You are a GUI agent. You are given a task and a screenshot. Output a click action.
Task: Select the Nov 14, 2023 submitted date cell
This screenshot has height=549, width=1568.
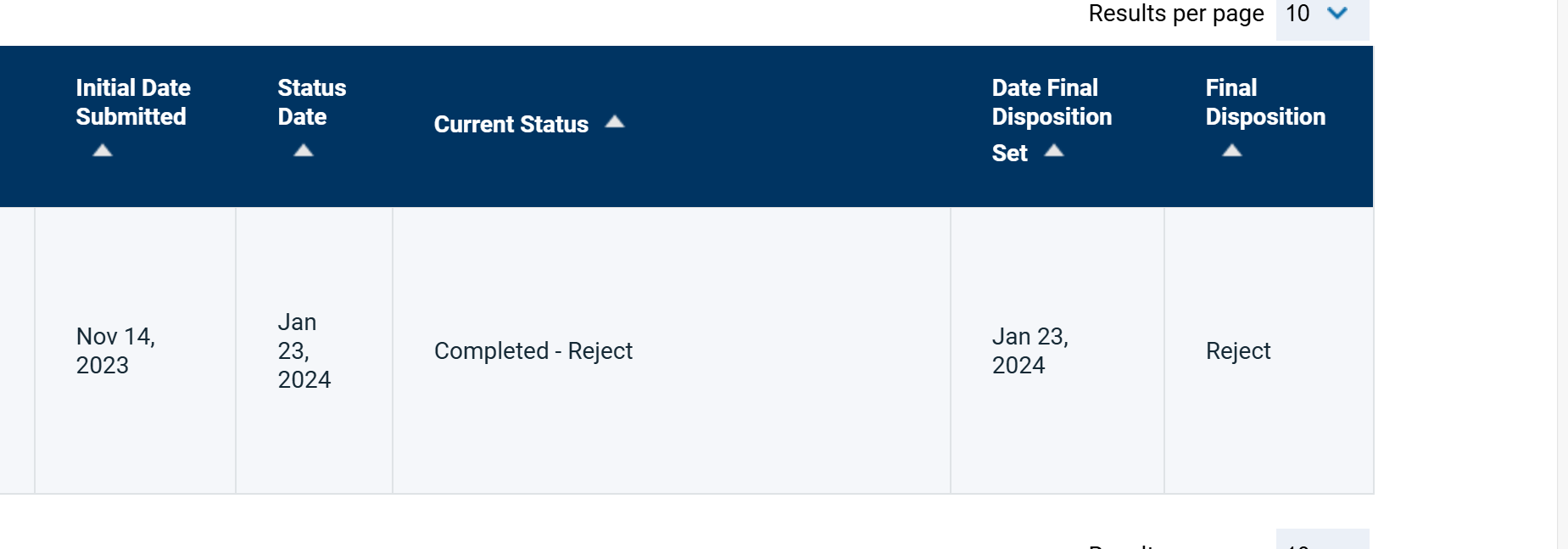(x=115, y=350)
